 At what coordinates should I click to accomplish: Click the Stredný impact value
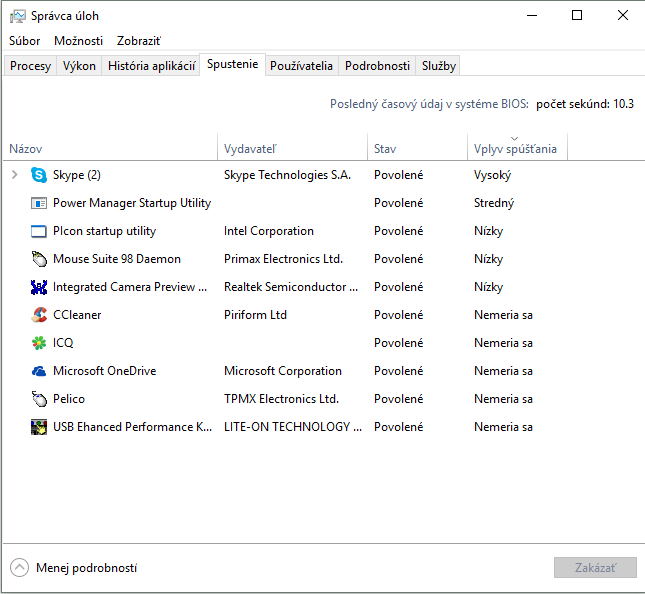494,203
